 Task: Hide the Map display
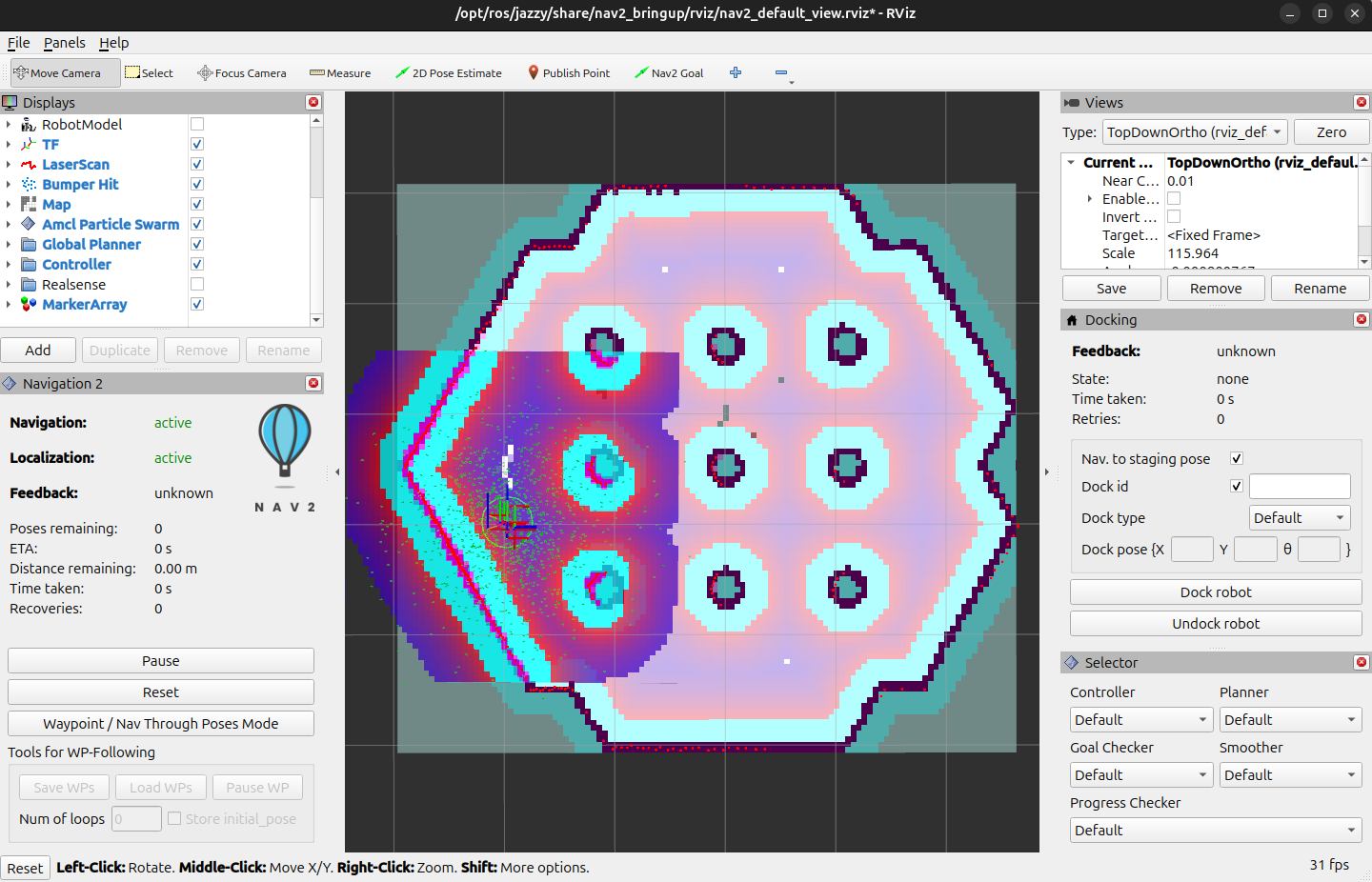[x=197, y=204]
